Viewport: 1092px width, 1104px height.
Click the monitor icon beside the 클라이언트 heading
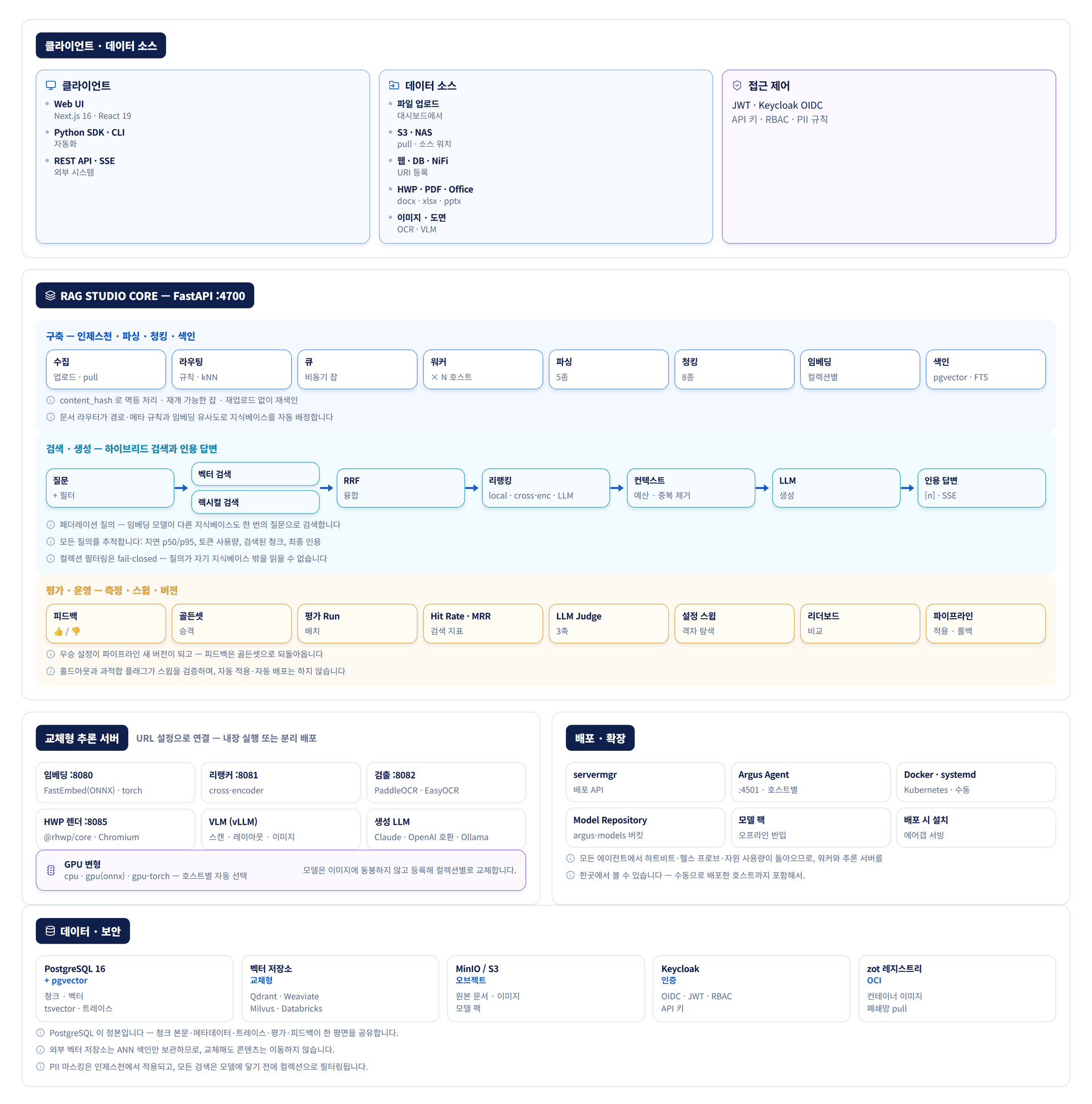(x=51, y=86)
